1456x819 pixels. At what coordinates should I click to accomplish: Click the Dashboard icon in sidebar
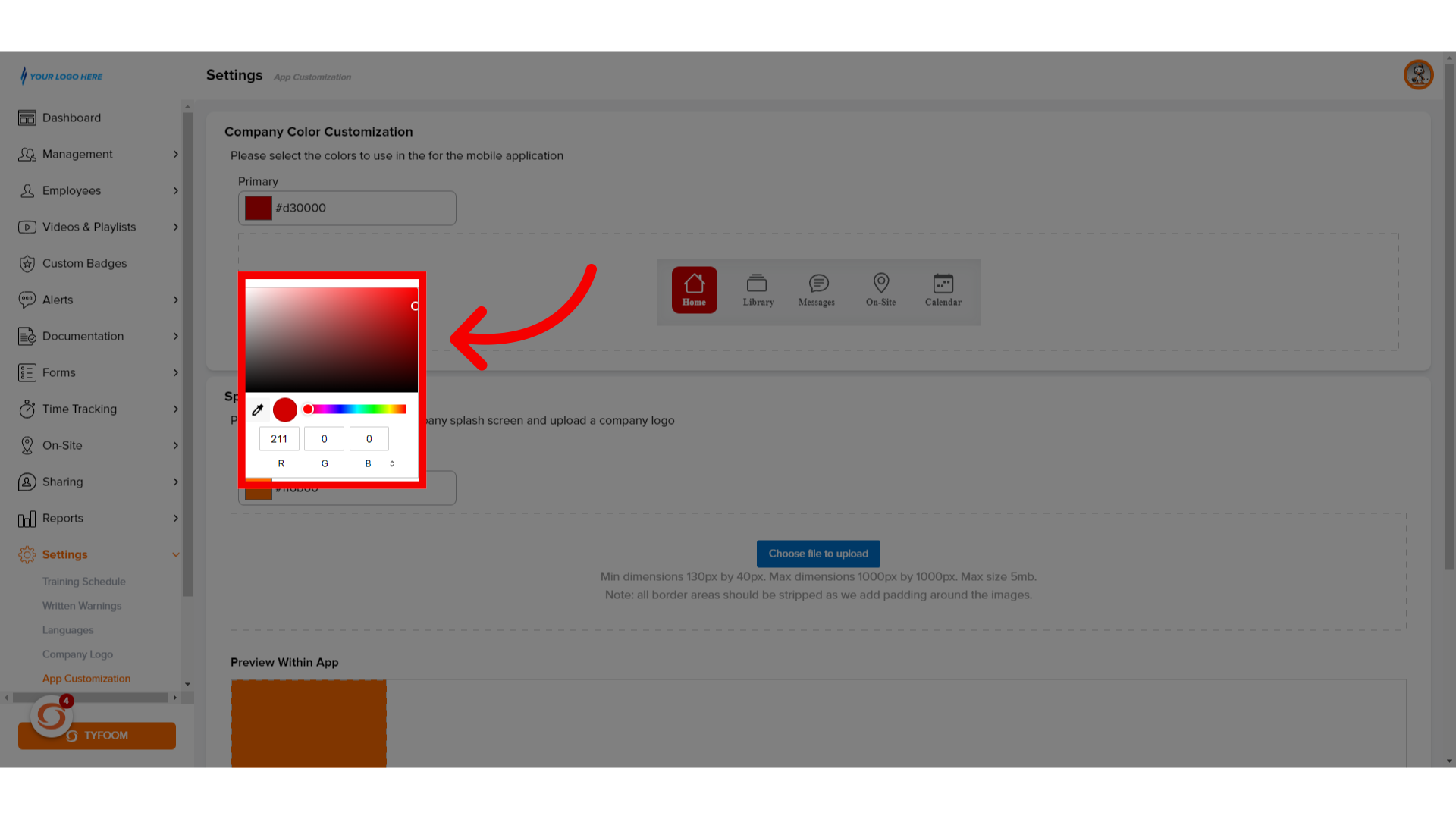coord(27,118)
